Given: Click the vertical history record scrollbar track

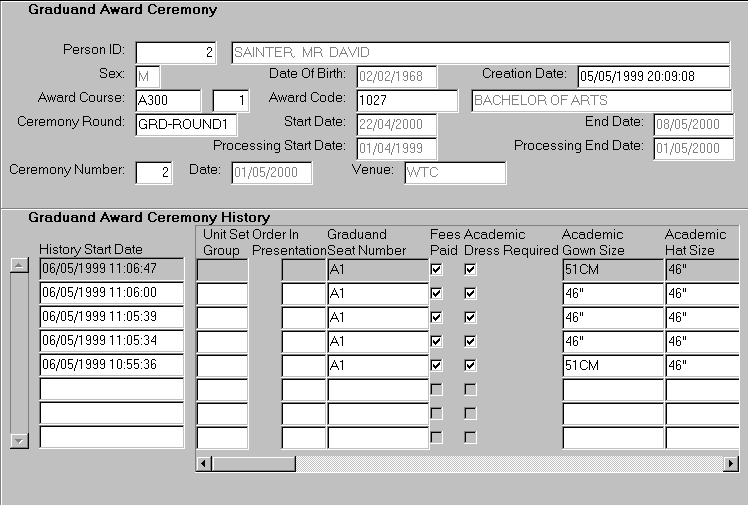Looking at the screenshot, I should point(17,352).
